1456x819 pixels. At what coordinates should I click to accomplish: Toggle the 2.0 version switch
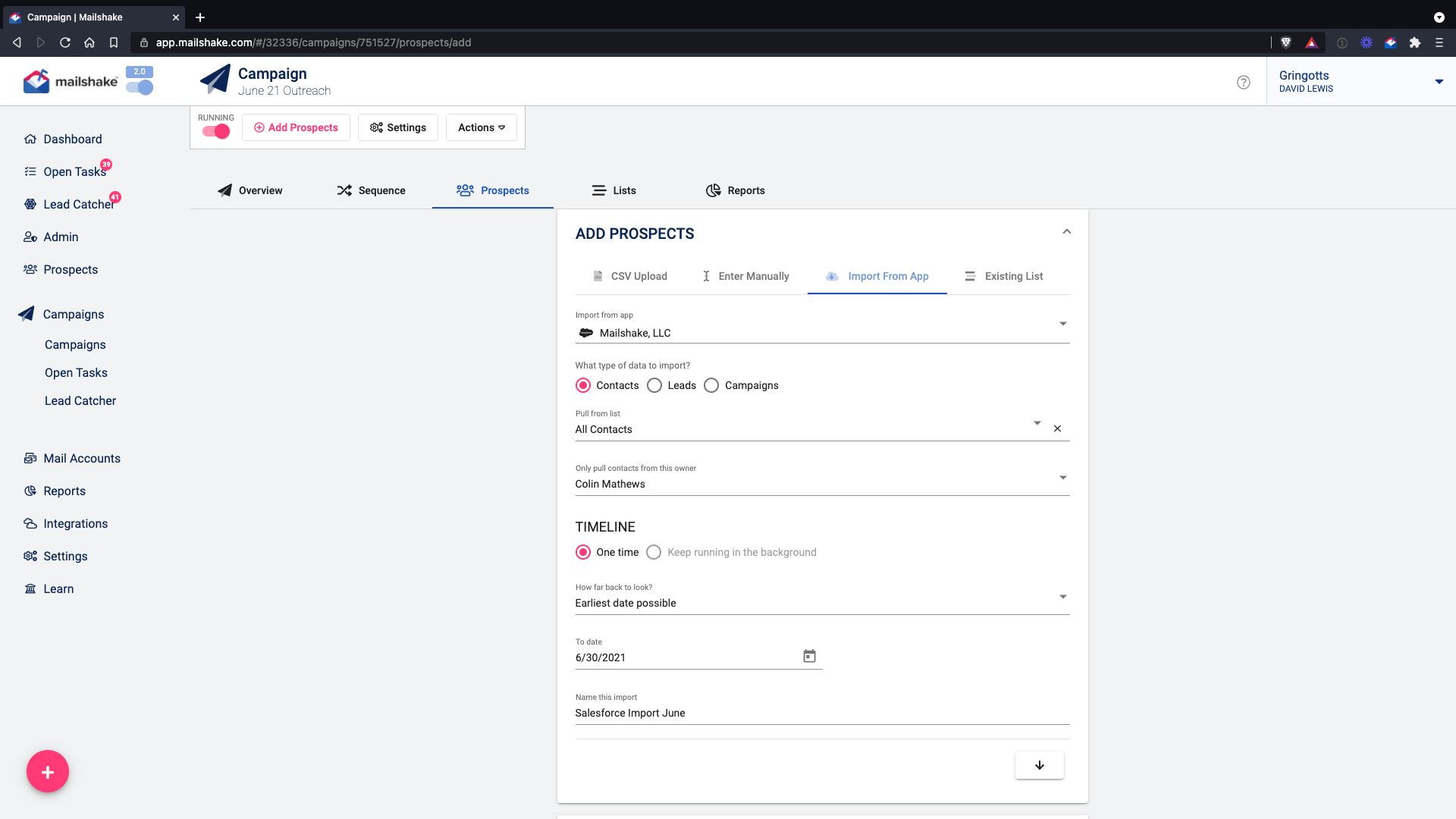coord(140,87)
